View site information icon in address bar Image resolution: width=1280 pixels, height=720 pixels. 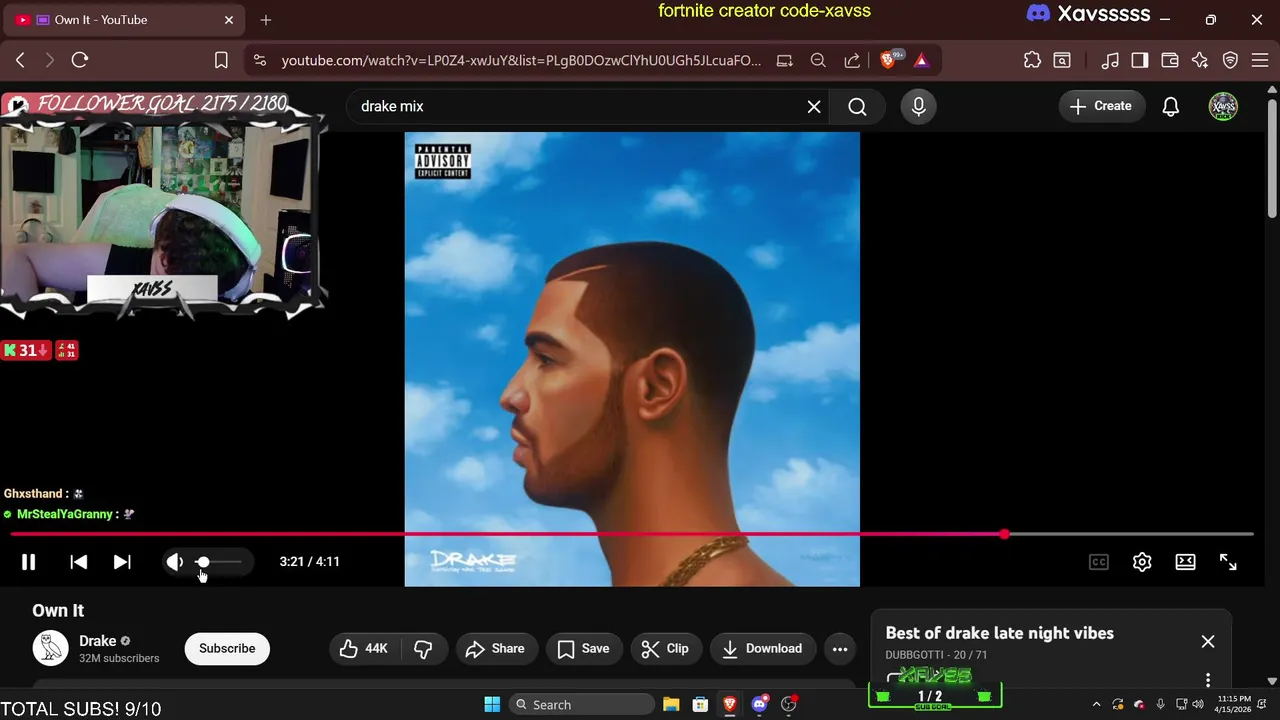pyautogui.click(x=260, y=60)
